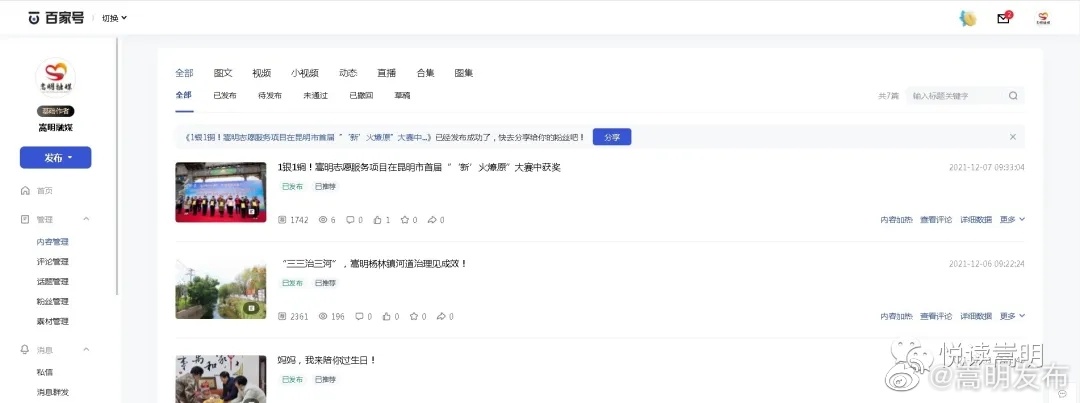1080x403 pixels.
Task: Click the search magnifier icon
Action: tap(1013, 96)
